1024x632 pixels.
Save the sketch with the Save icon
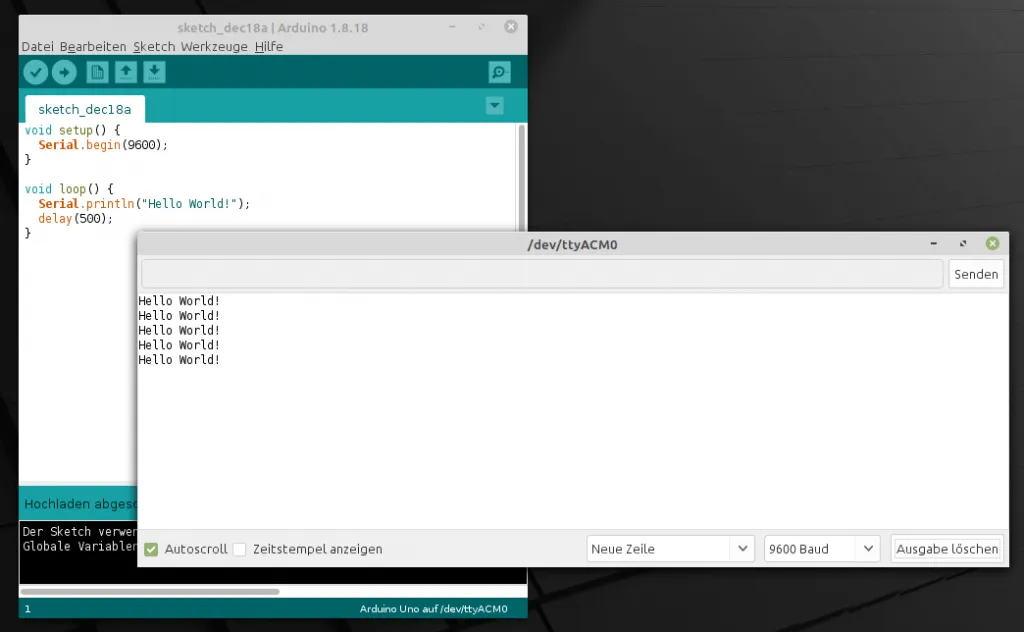click(153, 71)
